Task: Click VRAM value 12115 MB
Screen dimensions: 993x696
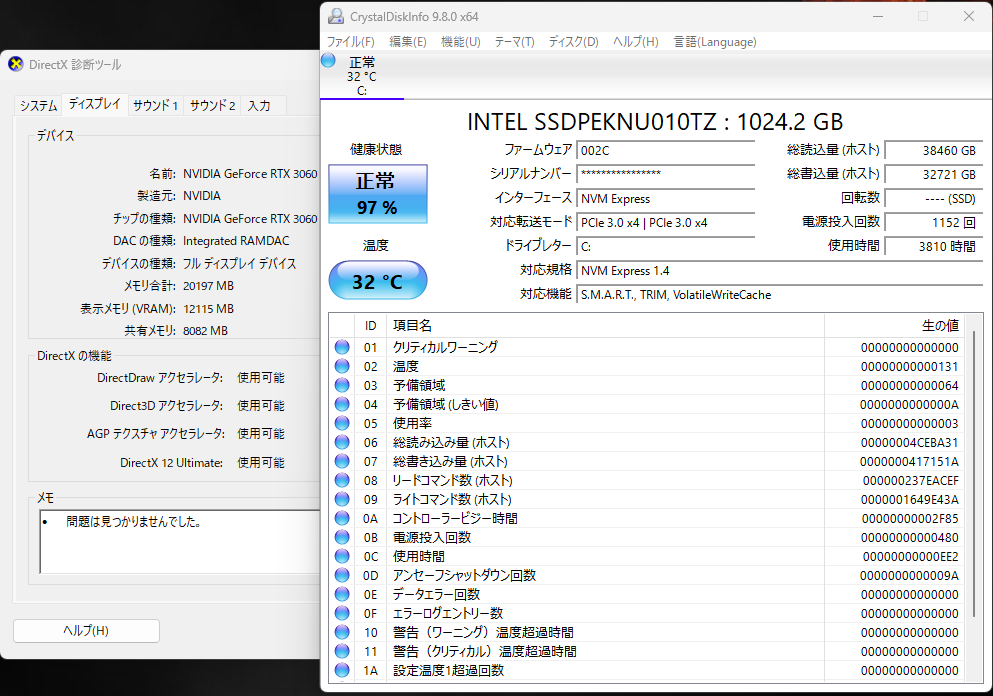Action: [208, 308]
